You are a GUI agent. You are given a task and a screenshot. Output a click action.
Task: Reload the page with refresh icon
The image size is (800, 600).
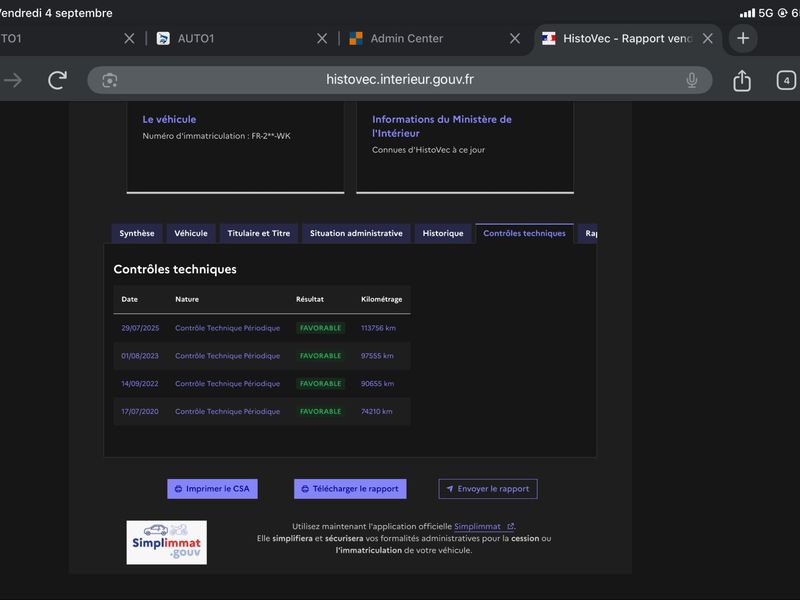57,80
